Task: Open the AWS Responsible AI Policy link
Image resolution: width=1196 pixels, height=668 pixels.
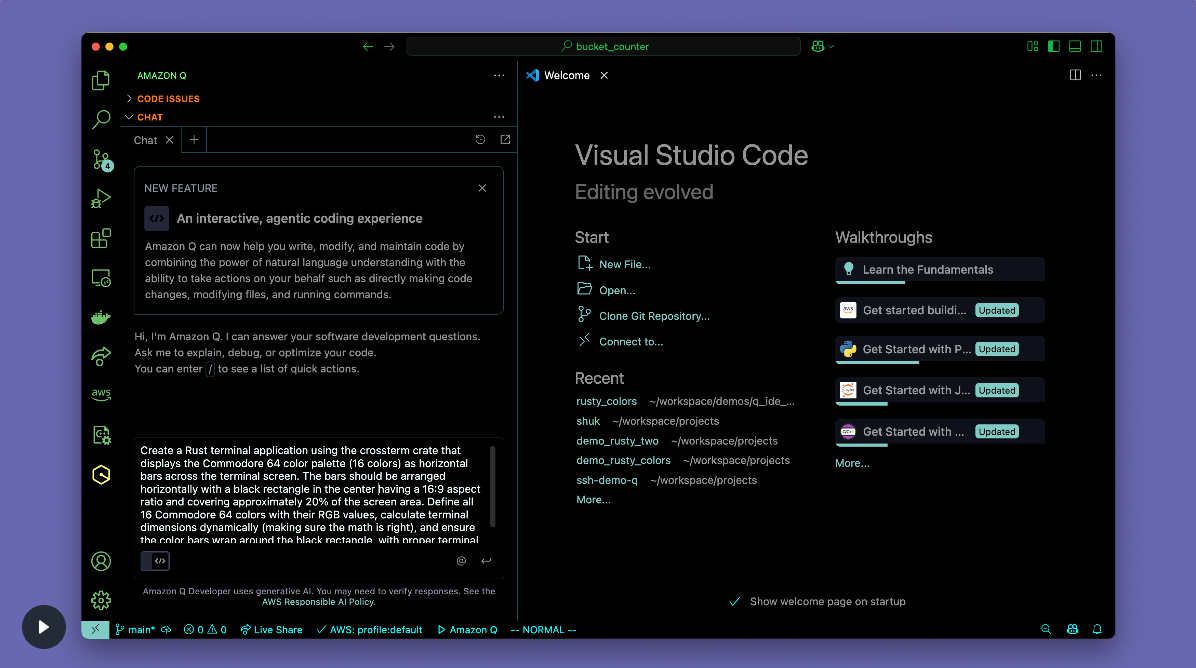Action: [x=318, y=602]
